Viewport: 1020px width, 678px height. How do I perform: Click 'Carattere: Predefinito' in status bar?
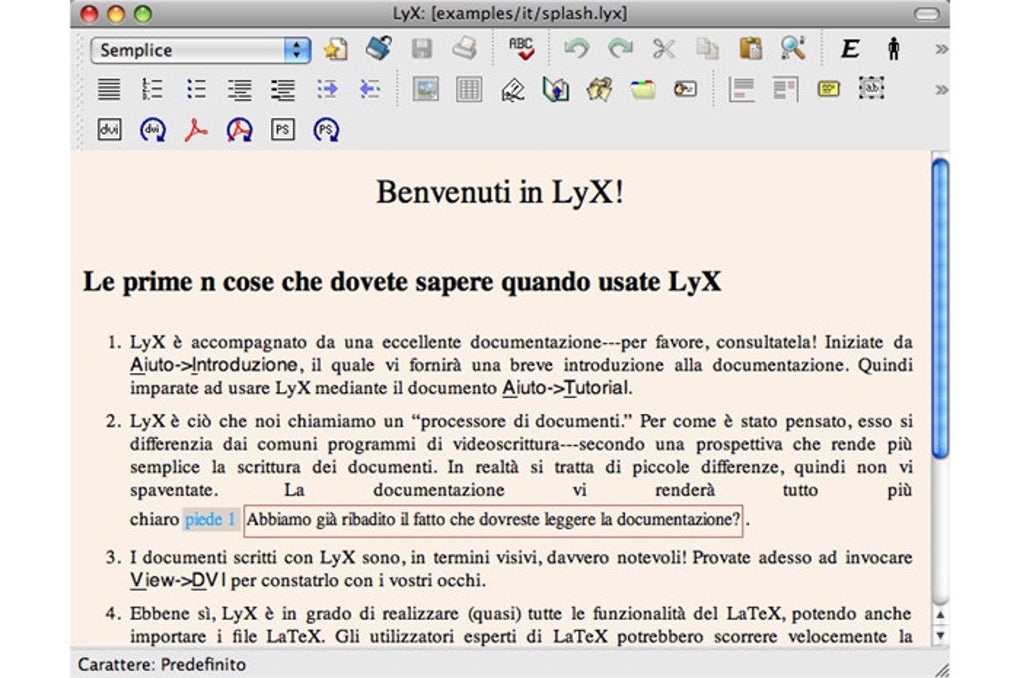pyautogui.click(x=162, y=664)
